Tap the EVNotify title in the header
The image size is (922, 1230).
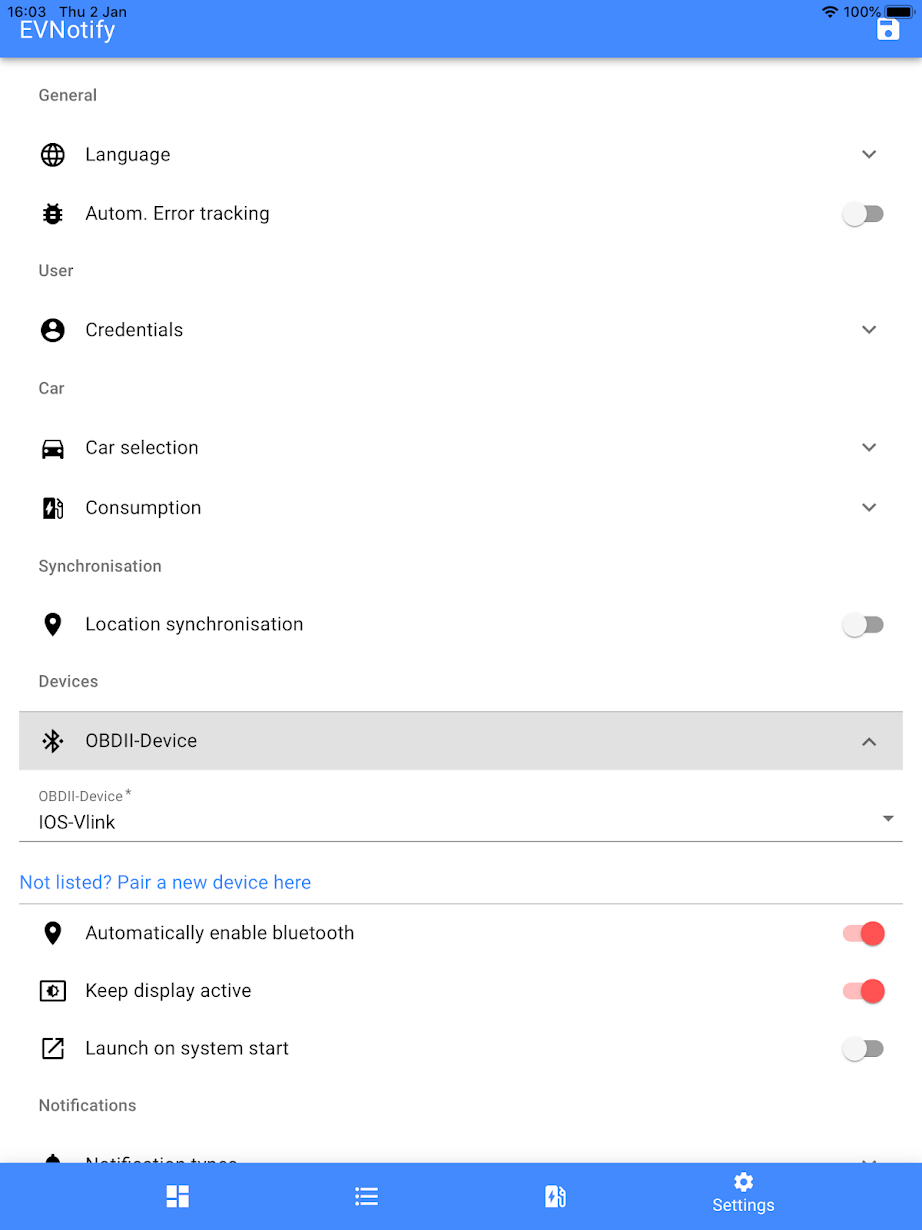[x=67, y=30]
